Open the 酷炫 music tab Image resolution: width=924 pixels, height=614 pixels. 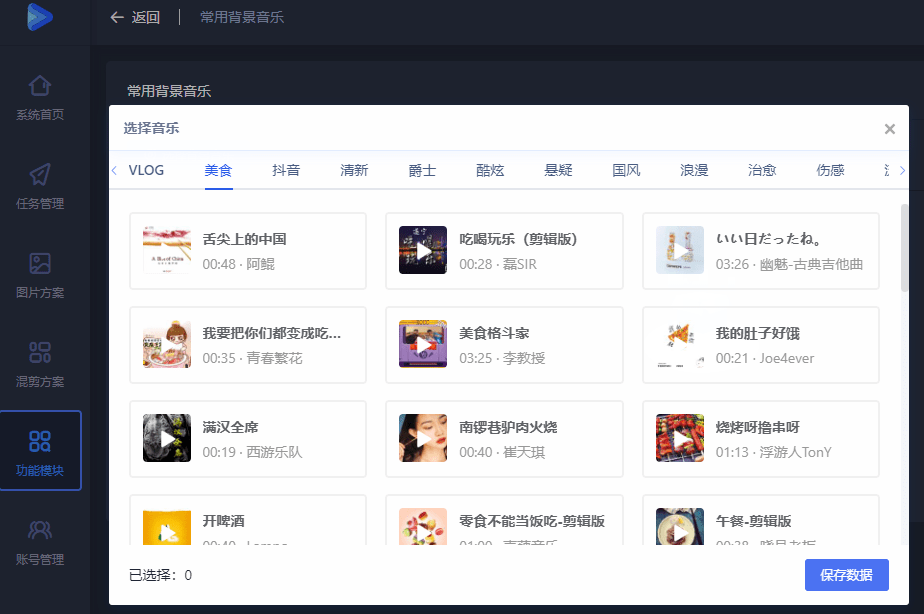click(490, 170)
